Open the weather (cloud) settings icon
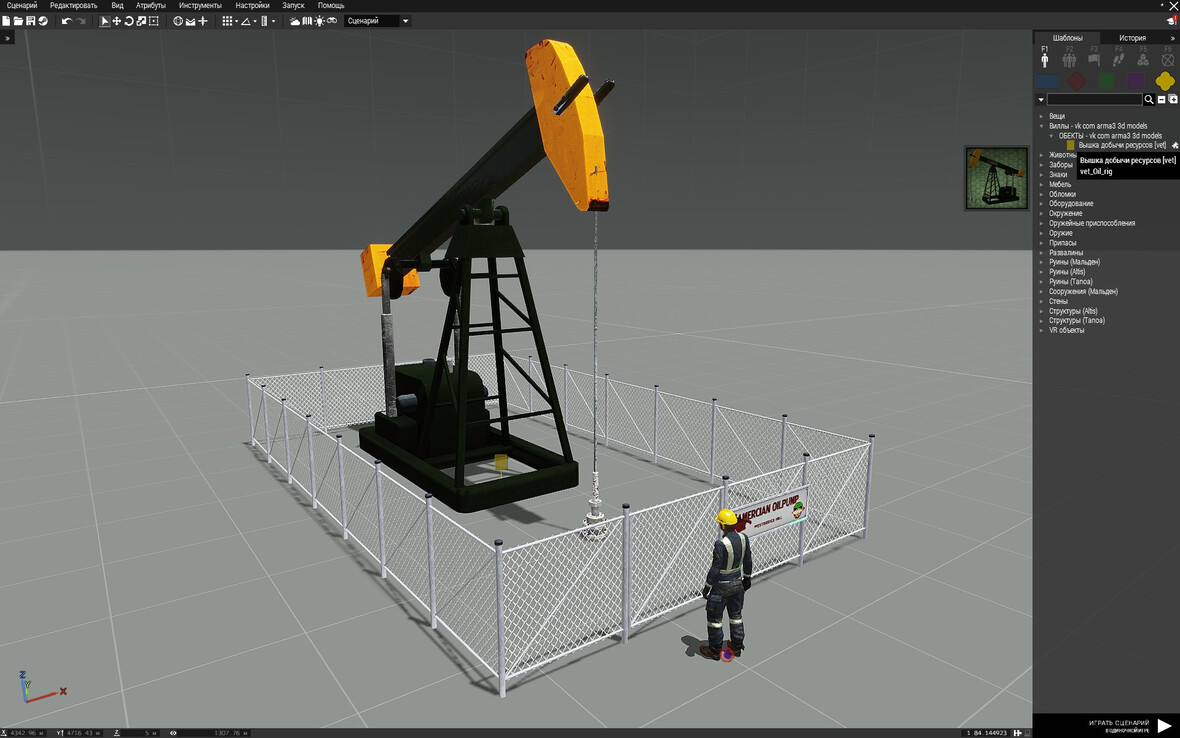Viewport: 1180px width, 738px height. tap(295, 21)
